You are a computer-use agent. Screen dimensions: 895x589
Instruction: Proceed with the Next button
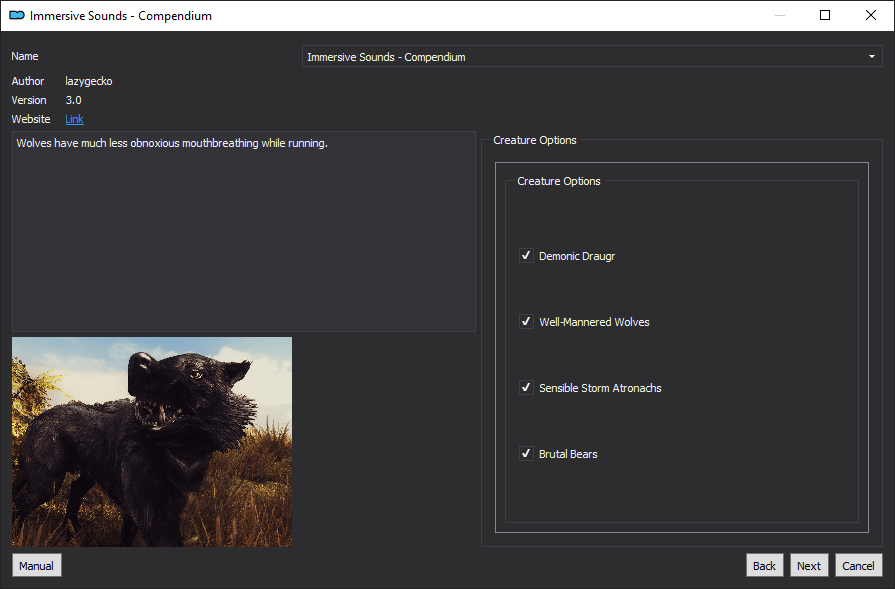point(809,566)
